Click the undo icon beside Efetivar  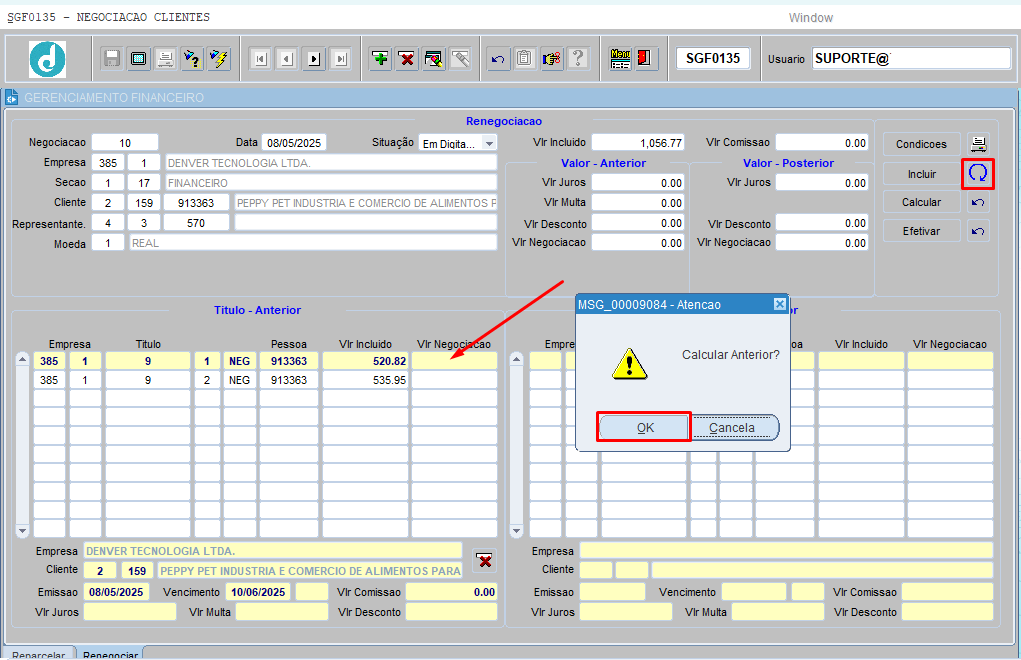click(x=978, y=231)
